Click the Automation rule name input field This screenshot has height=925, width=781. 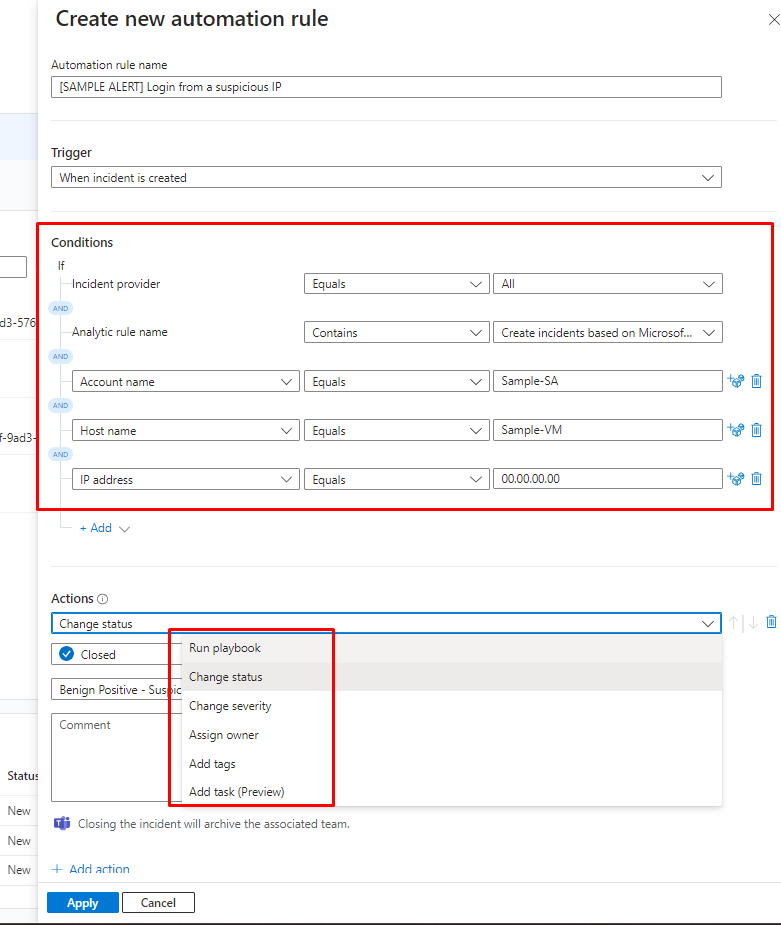(x=386, y=87)
